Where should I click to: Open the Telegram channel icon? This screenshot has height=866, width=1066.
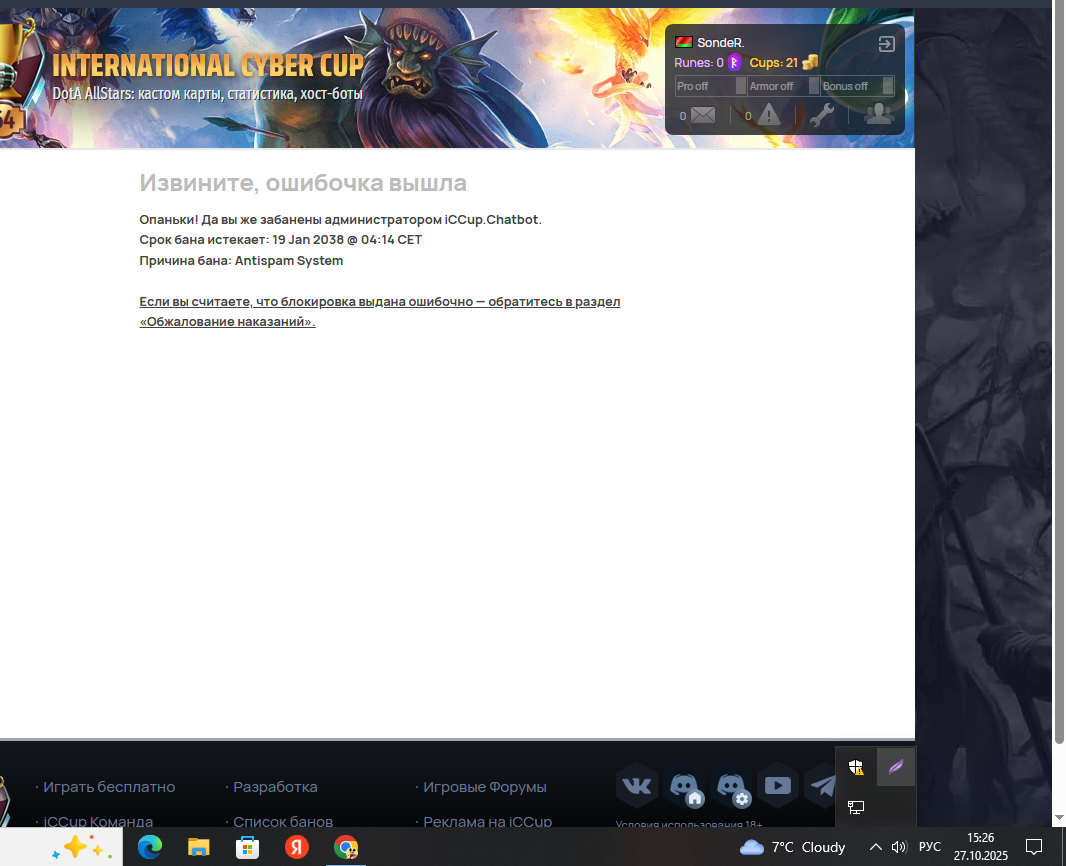tap(822, 786)
